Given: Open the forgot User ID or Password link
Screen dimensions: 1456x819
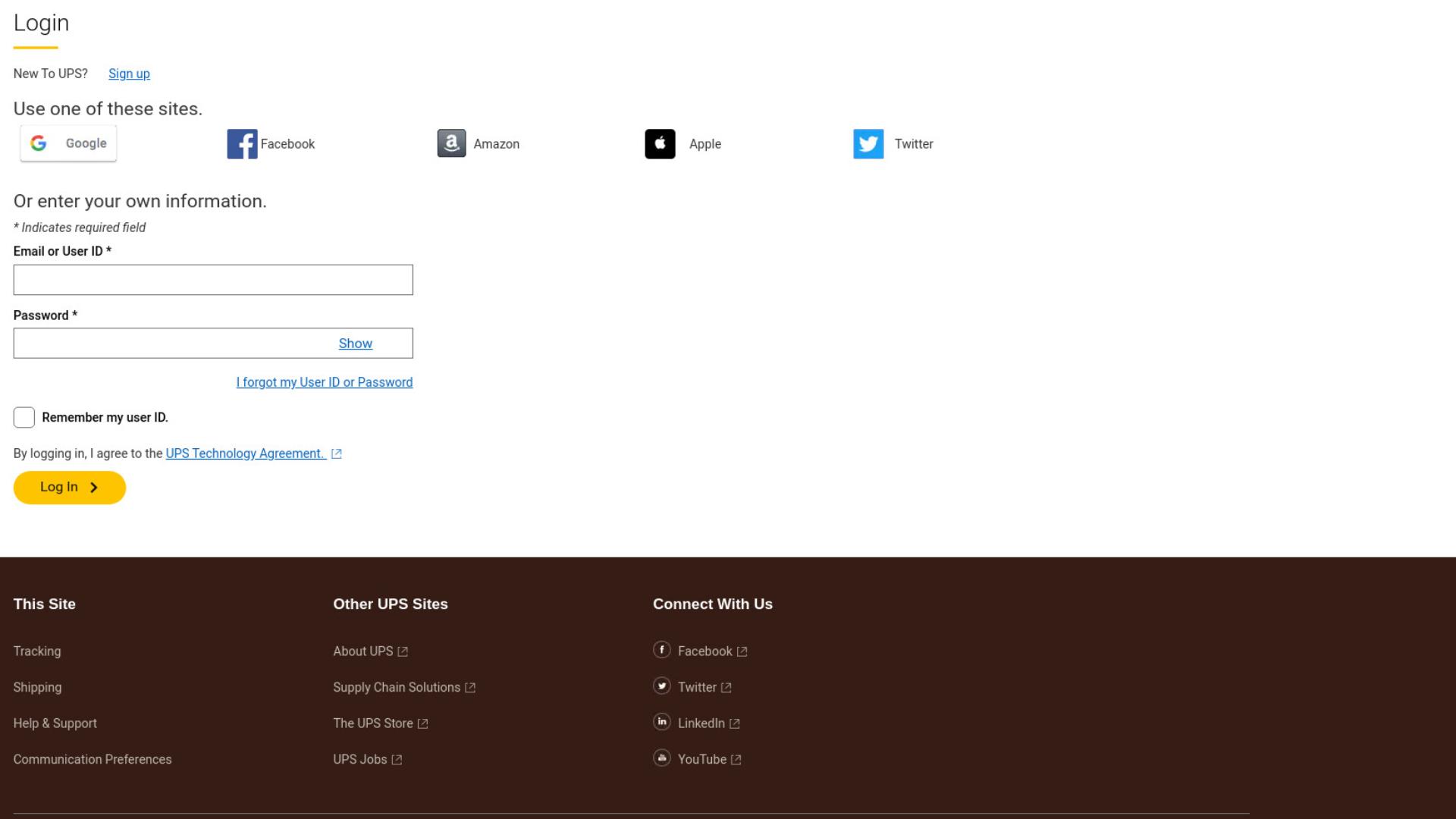Looking at the screenshot, I should tap(325, 382).
